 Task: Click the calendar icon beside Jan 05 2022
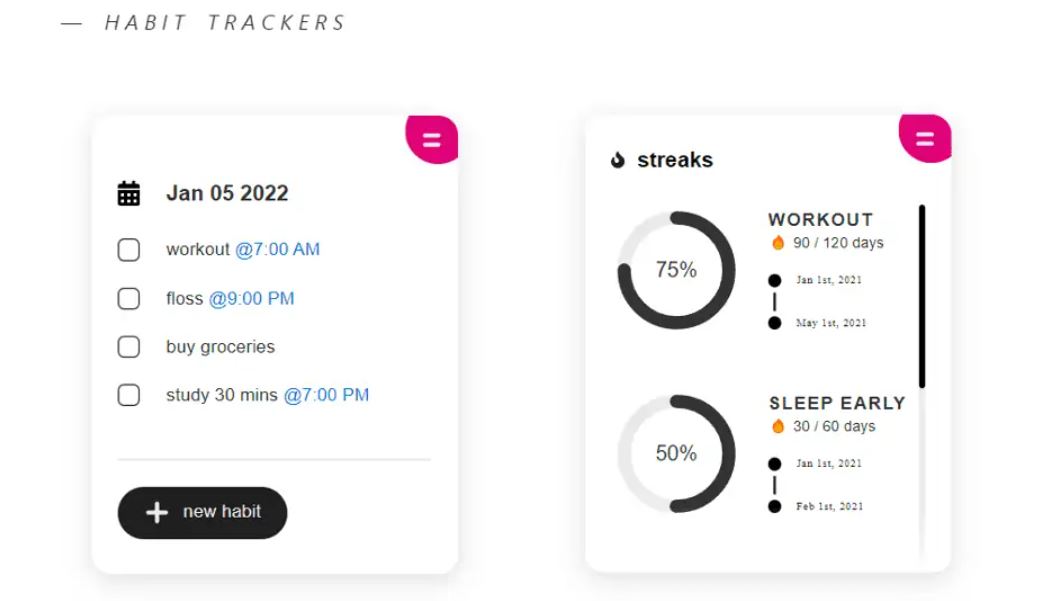tap(129, 194)
